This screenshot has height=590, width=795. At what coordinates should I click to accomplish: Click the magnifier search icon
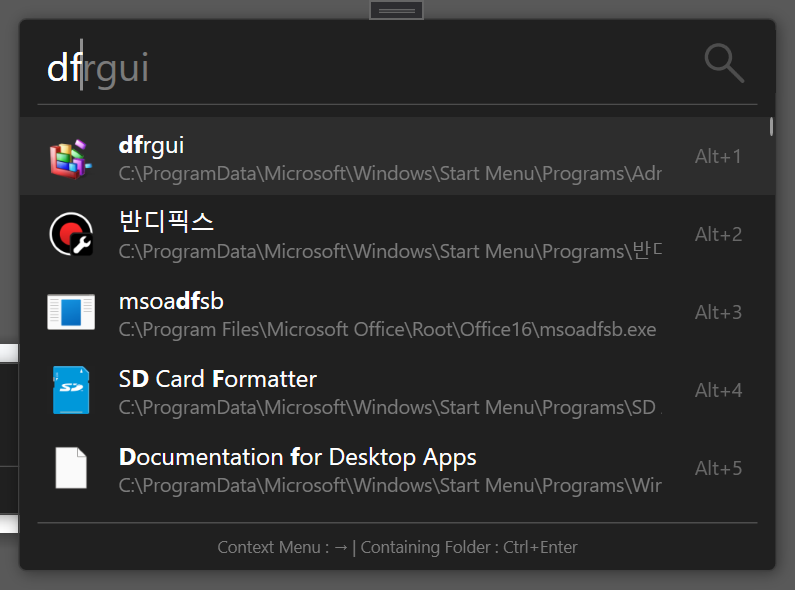point(724,63)
